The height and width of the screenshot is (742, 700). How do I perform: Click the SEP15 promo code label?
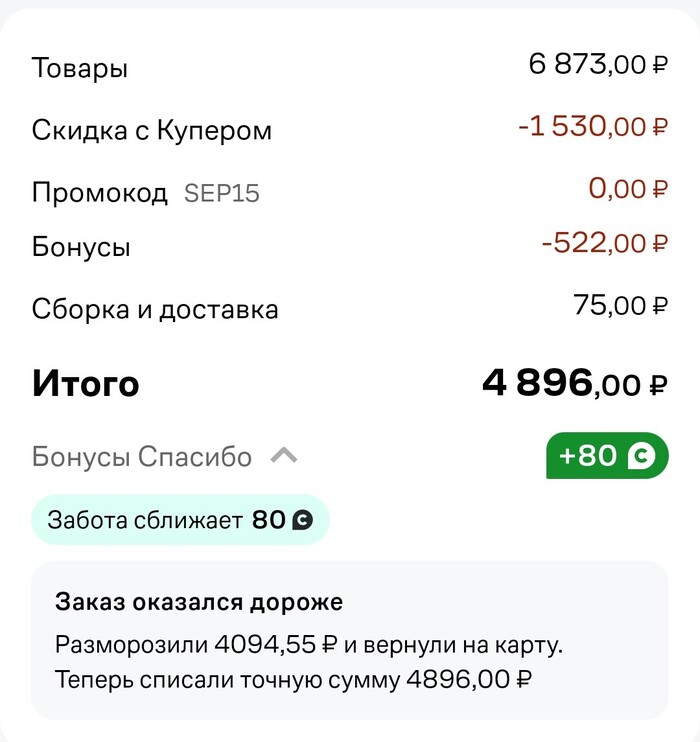[x=221, y=193]
